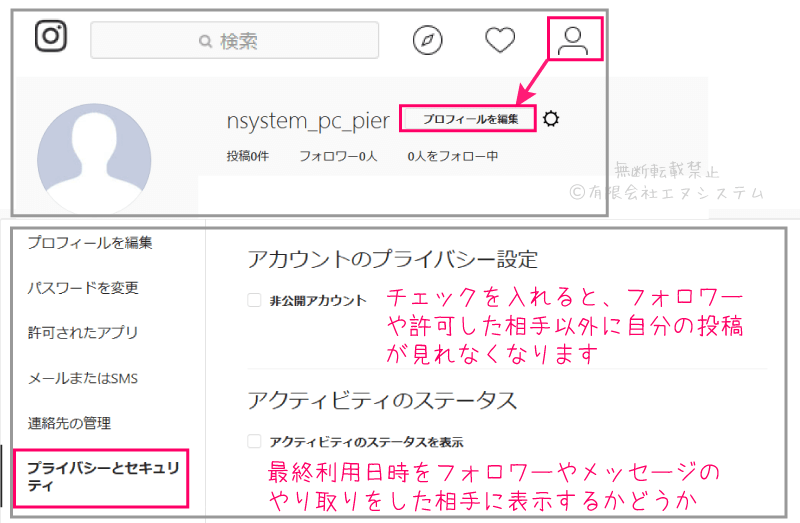Viewport: 800px width, 523px height.
Task: Open the Explore compass icon
Action: 428,40
